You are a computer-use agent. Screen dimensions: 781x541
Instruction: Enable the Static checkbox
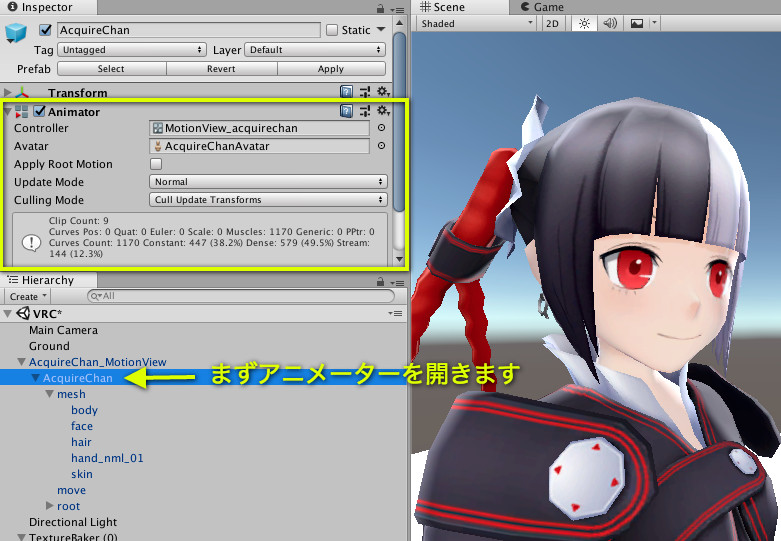point(332,30)
